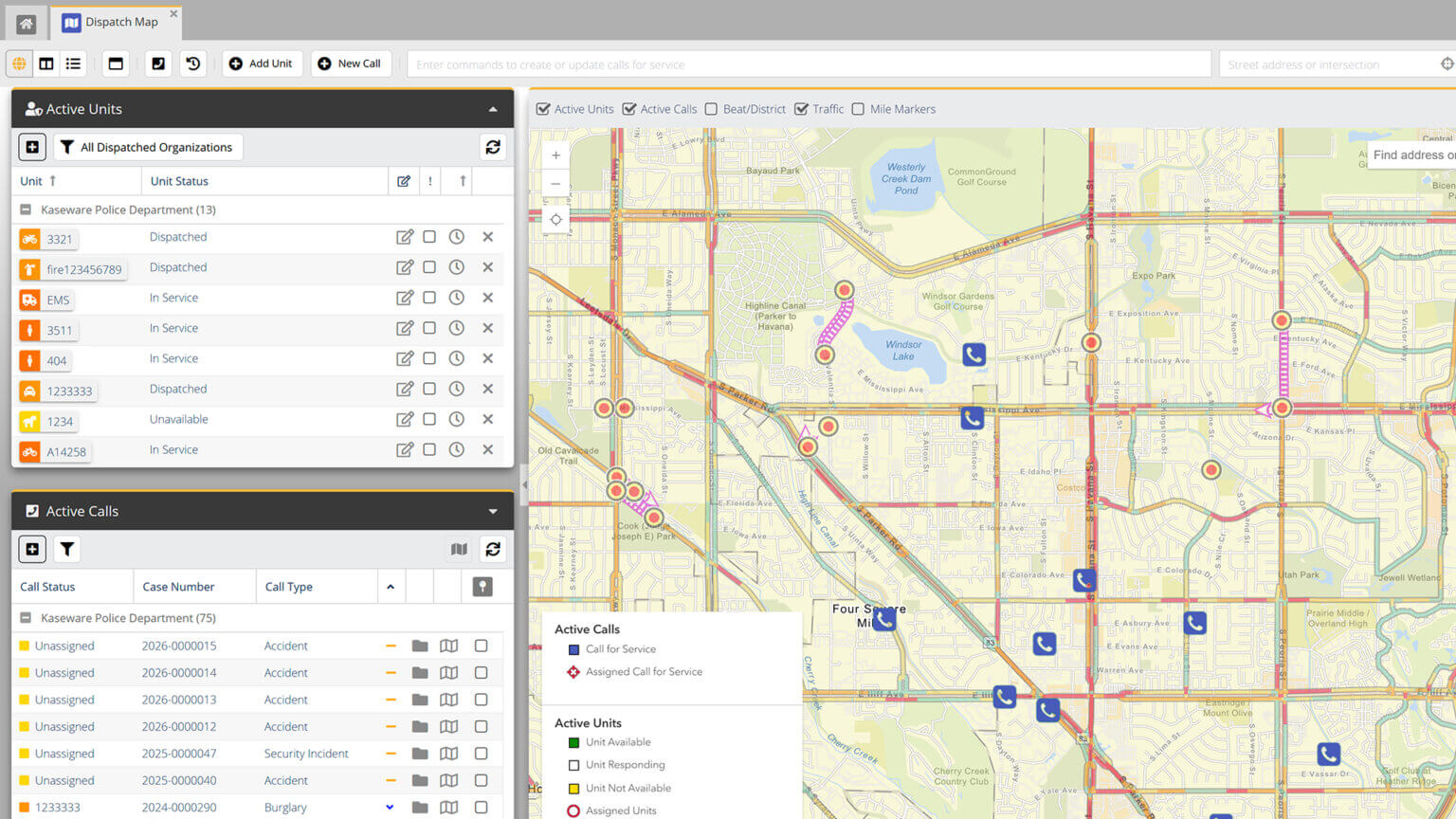Select the globe view icon in the toolbar
Screen dimensions: 1456x819
(x=19, y=64)
